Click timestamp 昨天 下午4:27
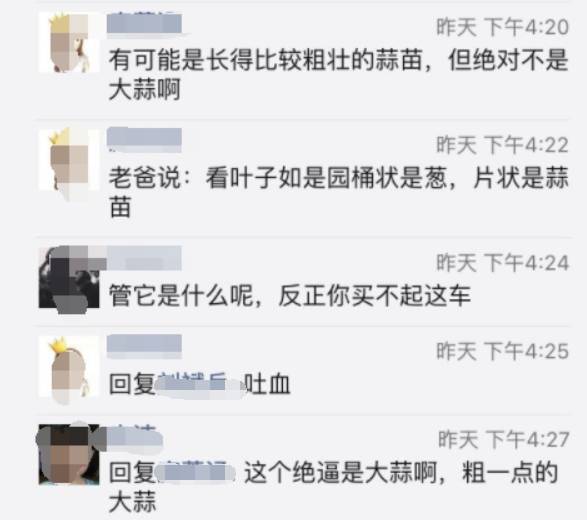587x520 pixels. pyautogui.click(x=504, y=440)
